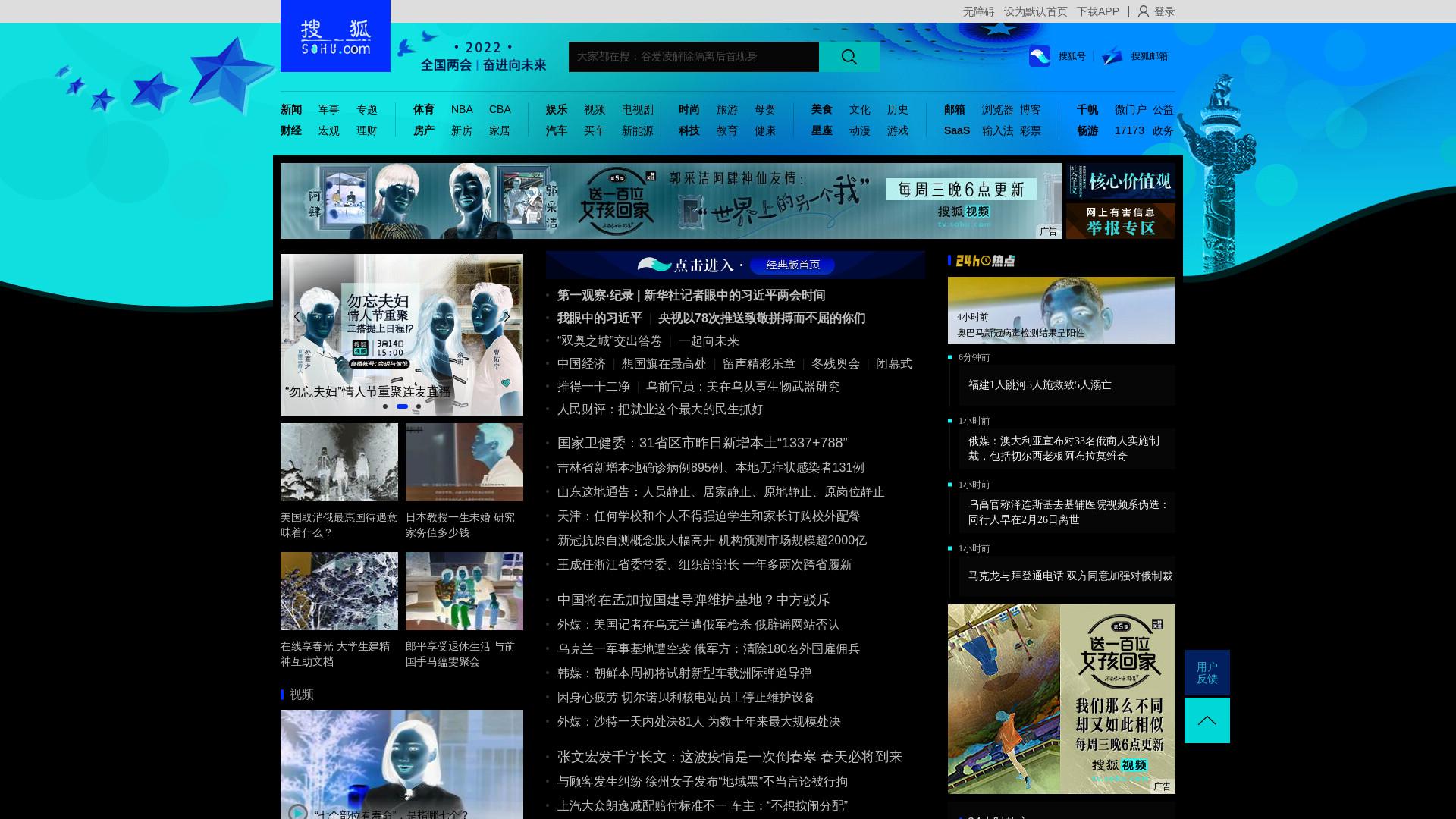
Task: Click the heart icon on carousel image
Action: tap(506, 383)
